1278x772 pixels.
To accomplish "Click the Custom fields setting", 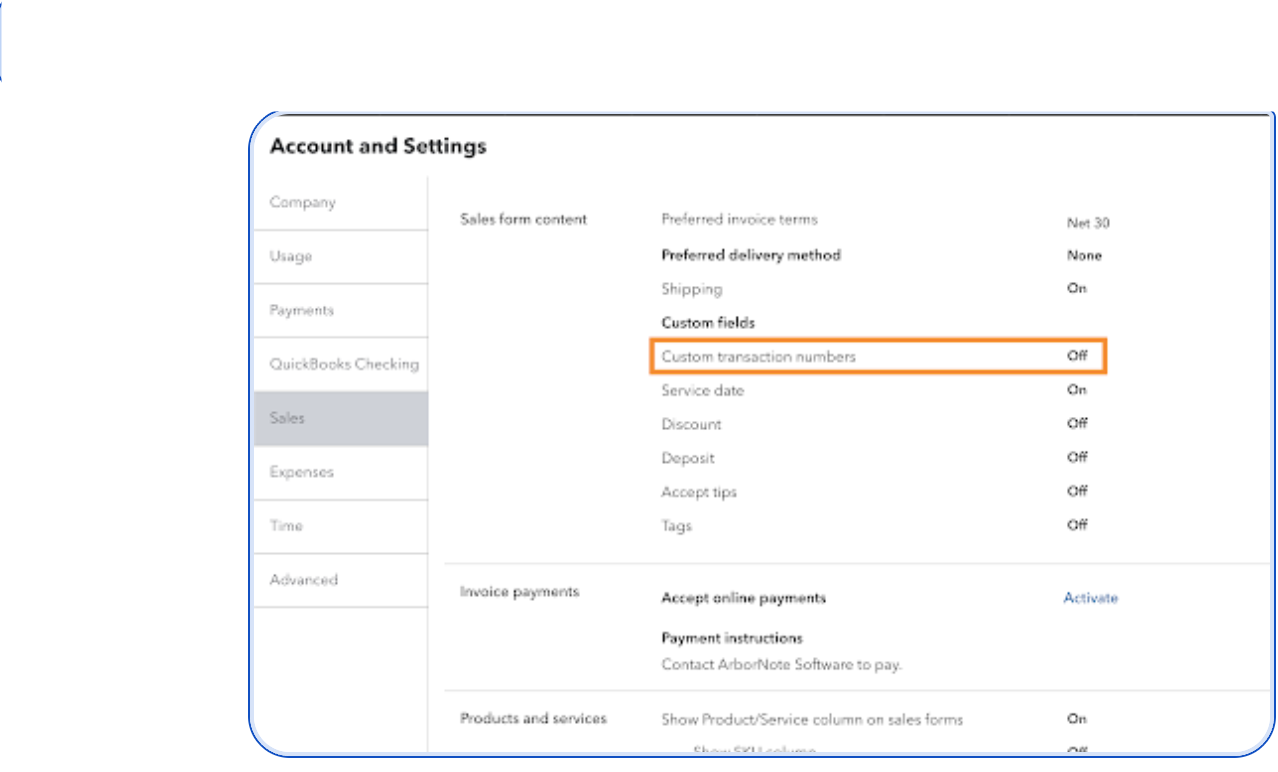I will click(708, 323).
